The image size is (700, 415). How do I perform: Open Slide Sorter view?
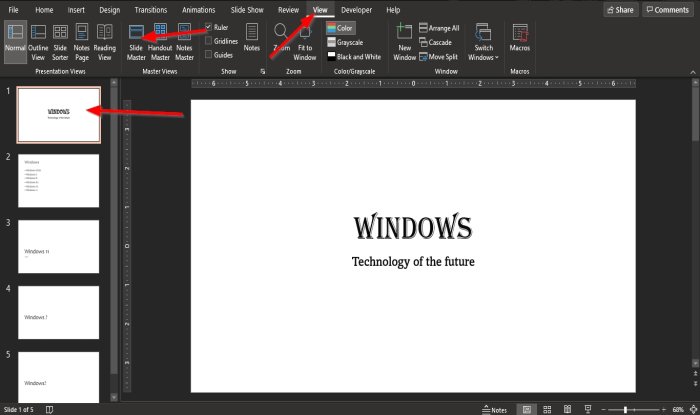tap(62, 40)
